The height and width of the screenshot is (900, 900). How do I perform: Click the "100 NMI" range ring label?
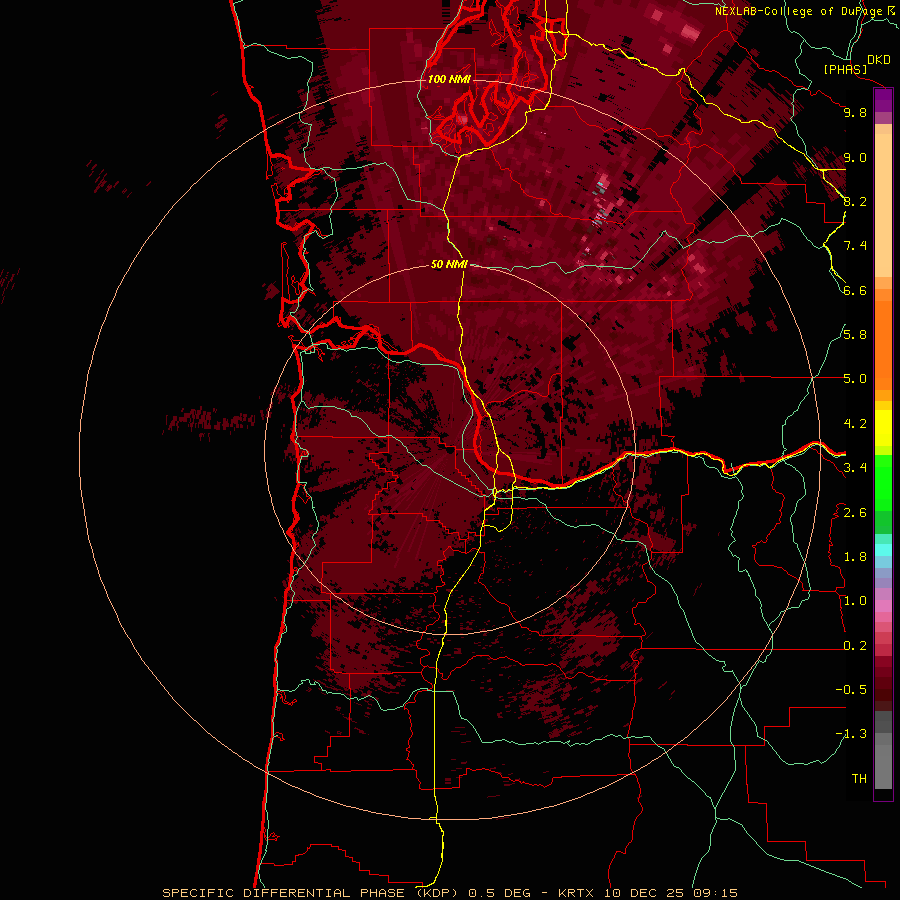[449, 79]
